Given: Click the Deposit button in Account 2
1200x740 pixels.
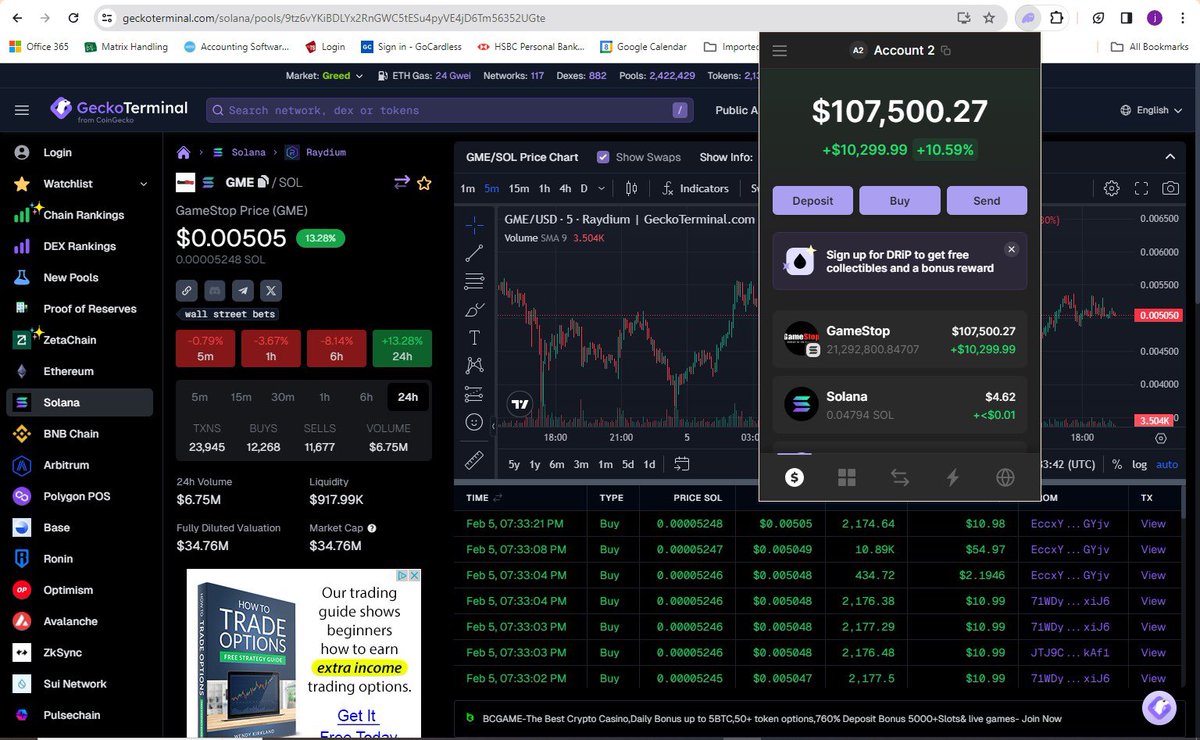Looking at the screenshot, I should pyautogui.click(x=812, y=200).
